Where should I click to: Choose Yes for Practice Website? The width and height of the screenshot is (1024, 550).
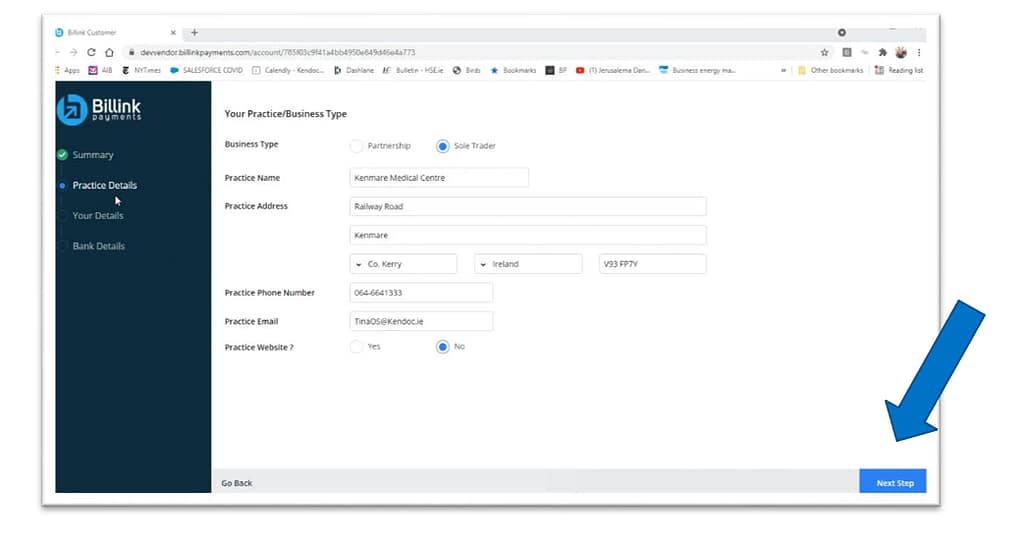click(x=356, y=347)
